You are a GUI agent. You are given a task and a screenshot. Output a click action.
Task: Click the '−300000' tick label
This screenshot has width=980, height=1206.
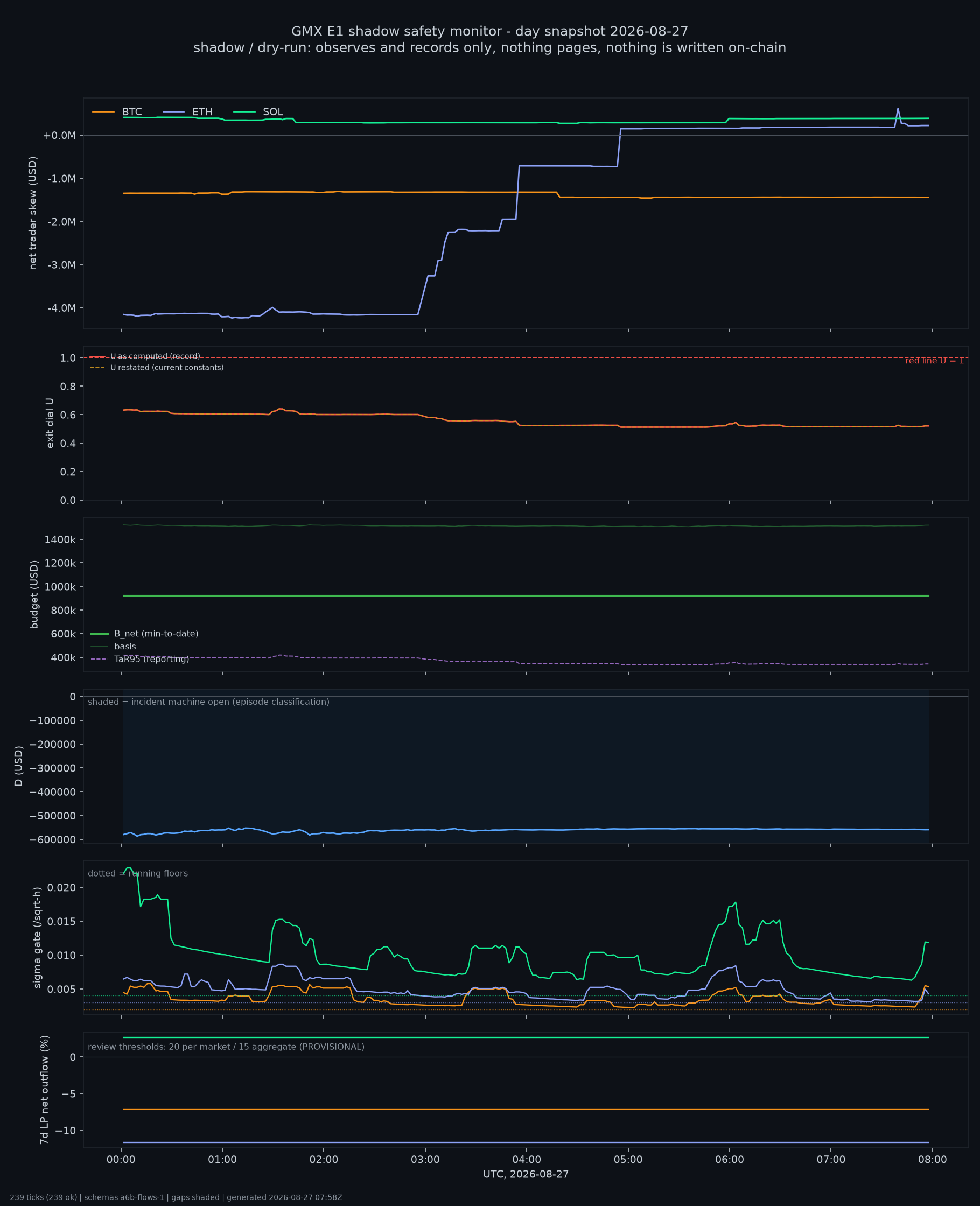[x=52, y=768]
